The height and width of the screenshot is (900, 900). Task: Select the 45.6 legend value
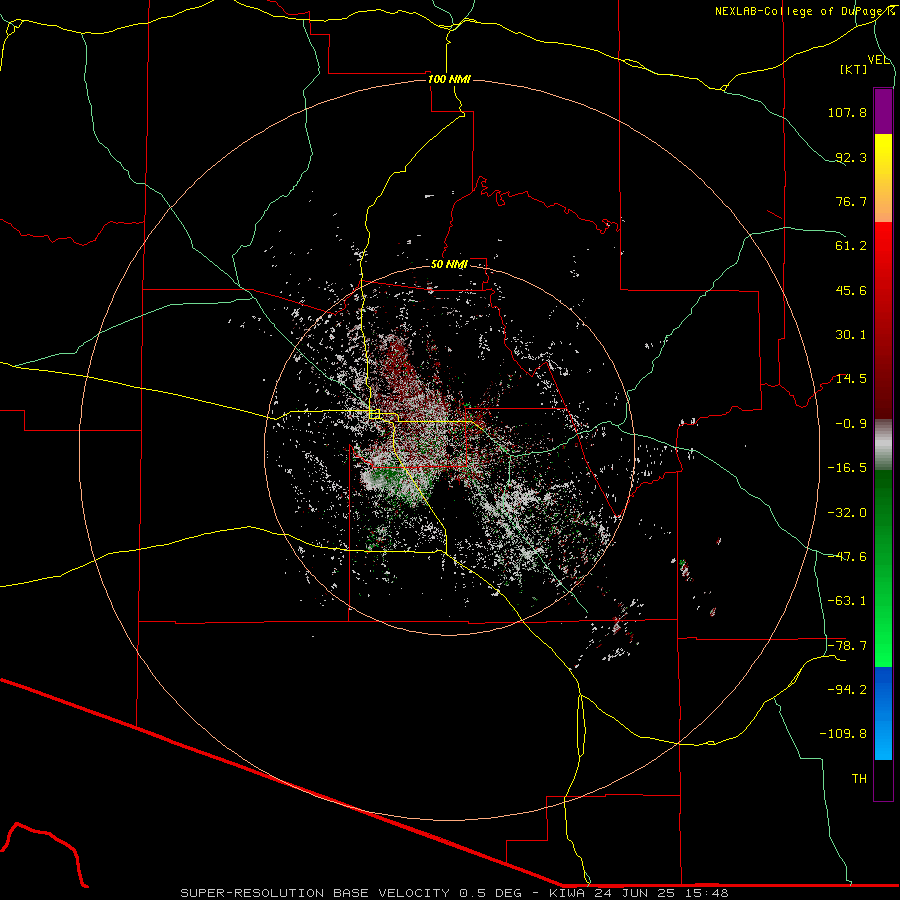click(851, 290)
